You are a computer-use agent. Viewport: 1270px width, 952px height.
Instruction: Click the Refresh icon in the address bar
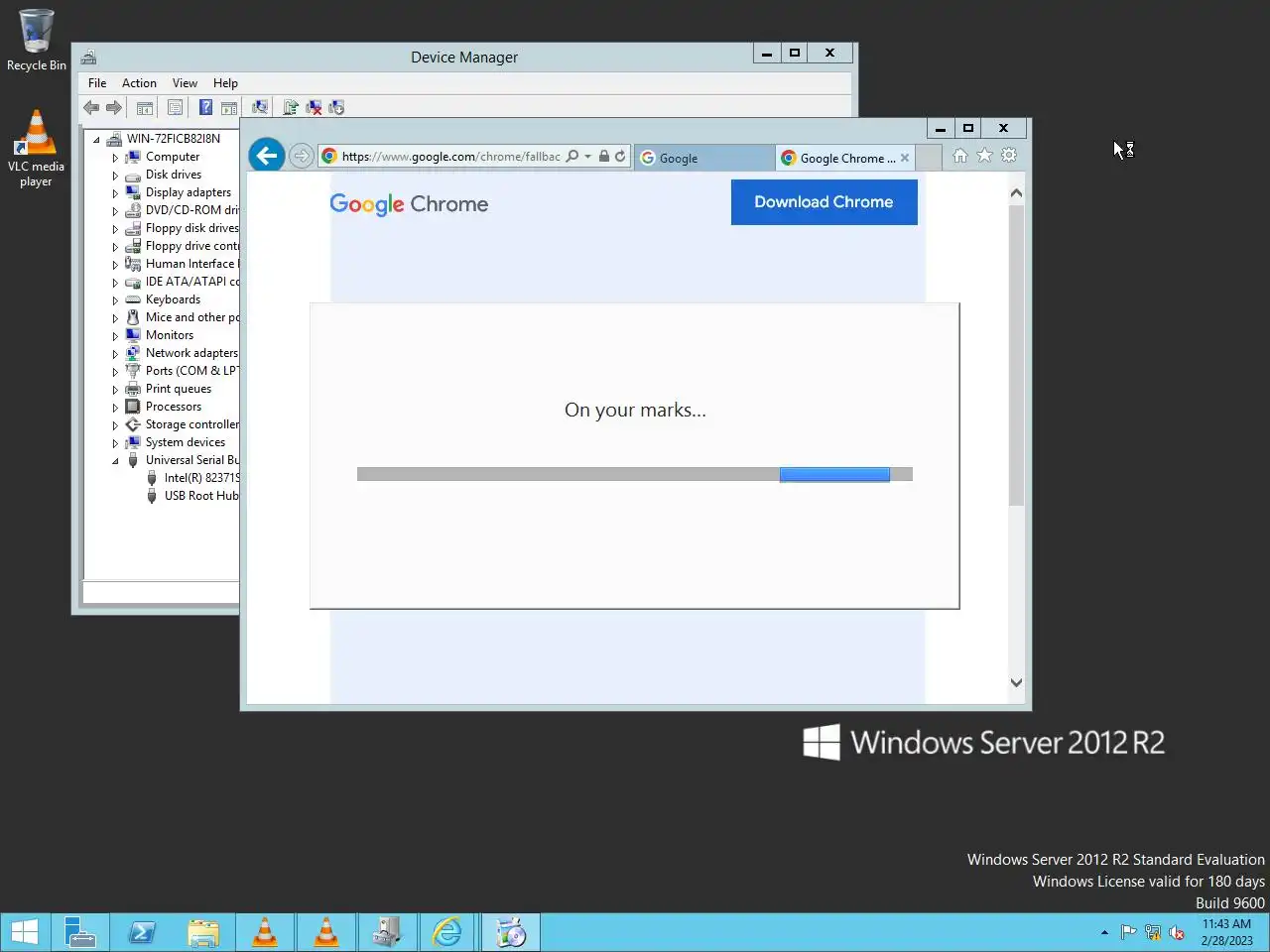tap(620, 157)
